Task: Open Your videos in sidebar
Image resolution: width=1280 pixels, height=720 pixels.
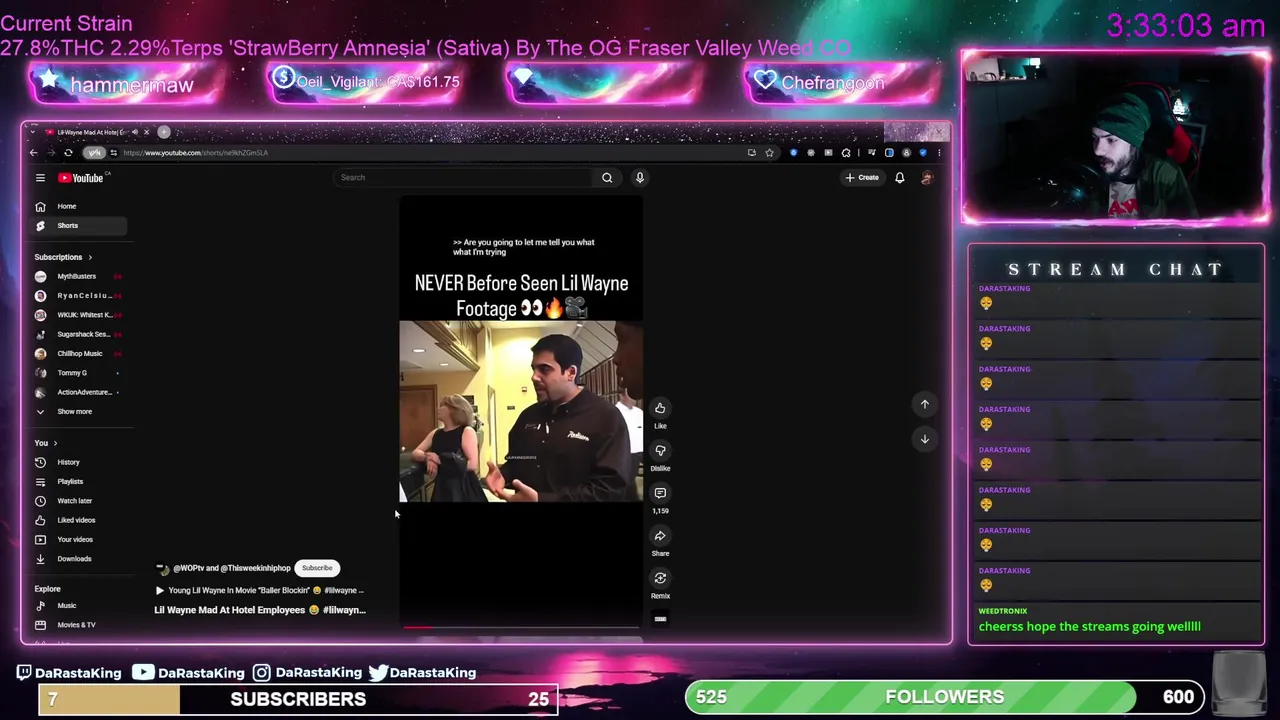Action: 79,540
